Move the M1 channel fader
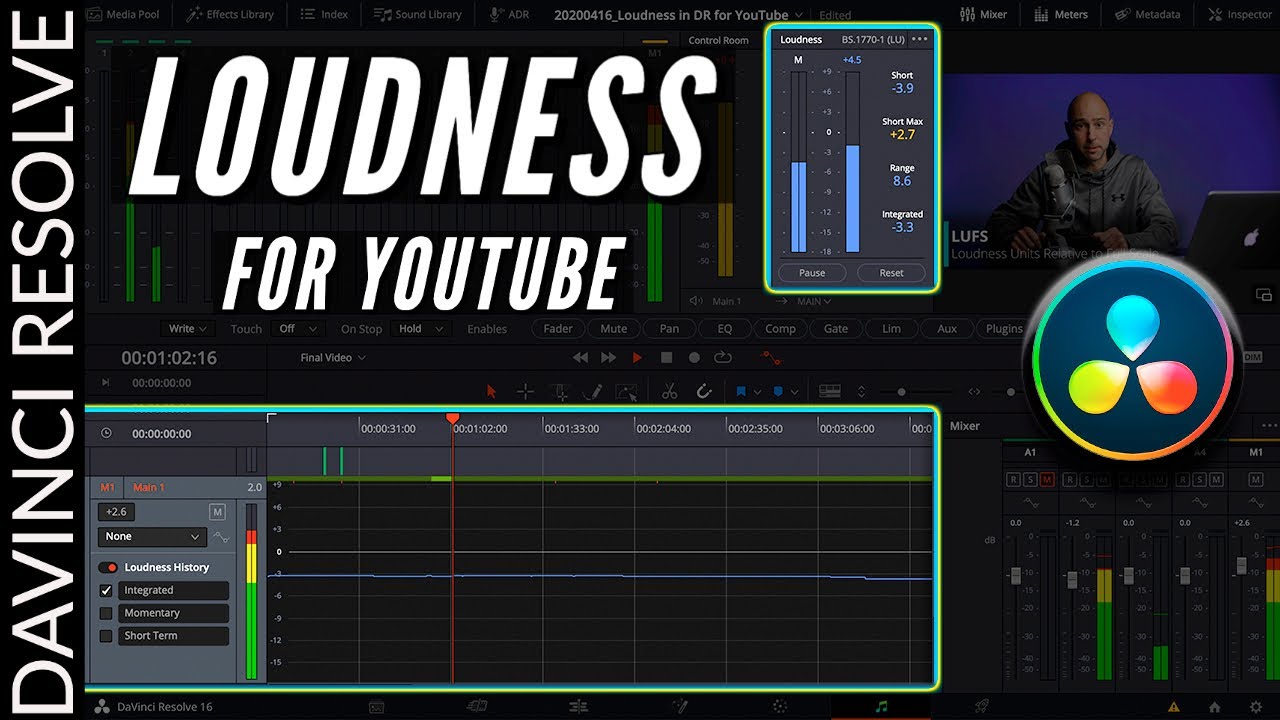The image size is (1280, 720). [x=1241, y=565]
